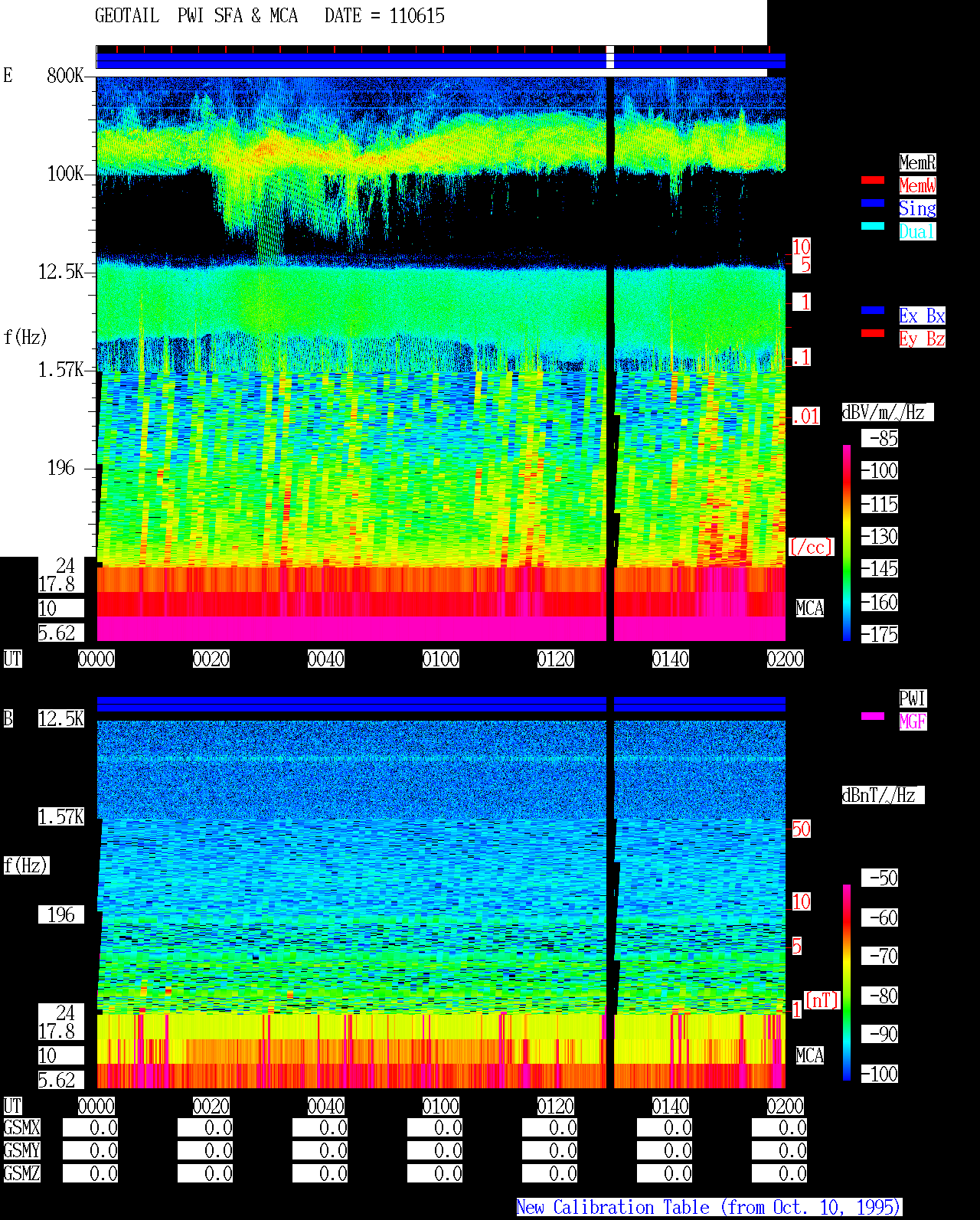The height and width of the screenshot is (1220, 980).
Task: Click the red Ey Bz legend swatch
Action: [x=873, y=333]
